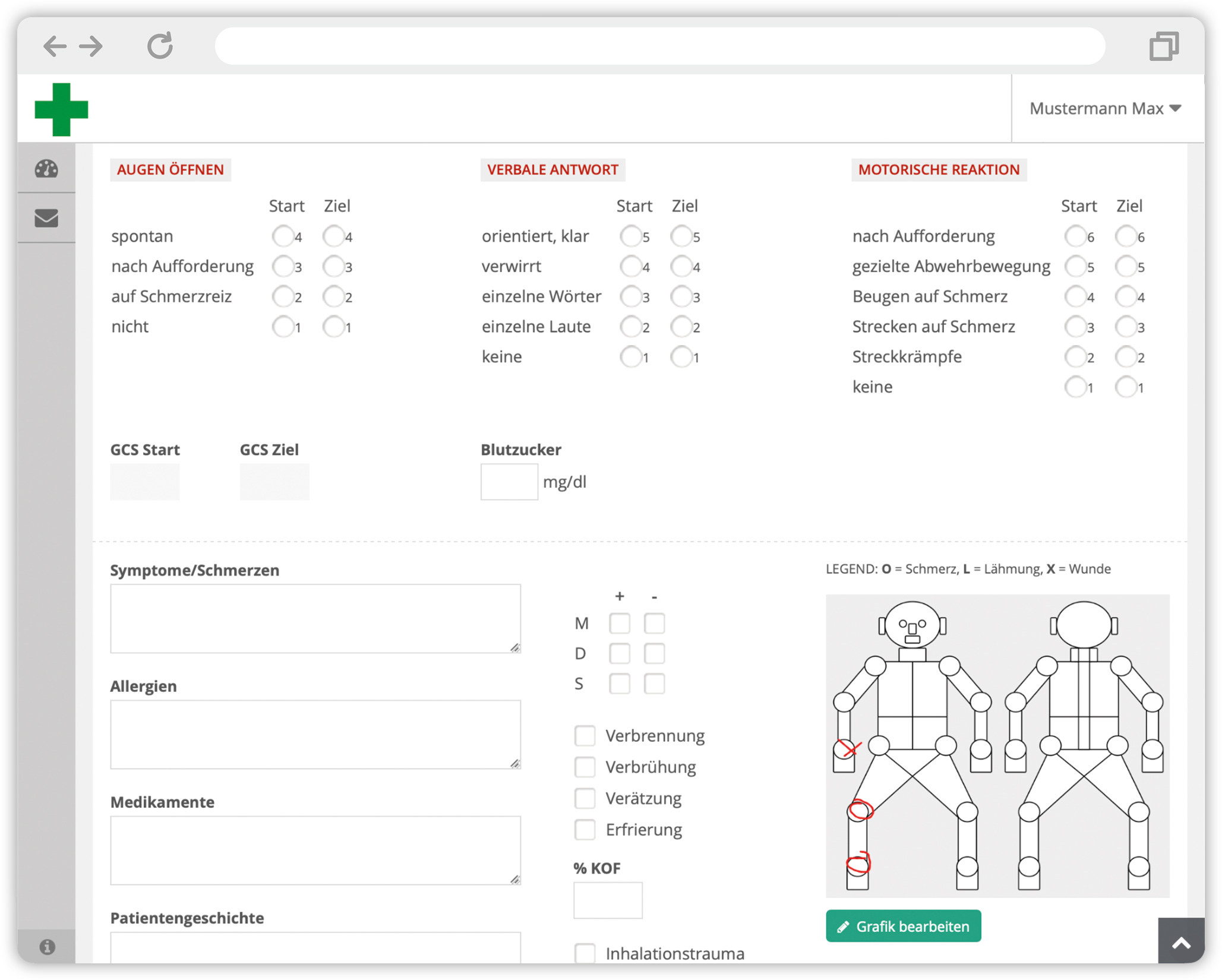Tick the Inhalationstrauma checkbox

pyautogui.click(x=585, y=953)
